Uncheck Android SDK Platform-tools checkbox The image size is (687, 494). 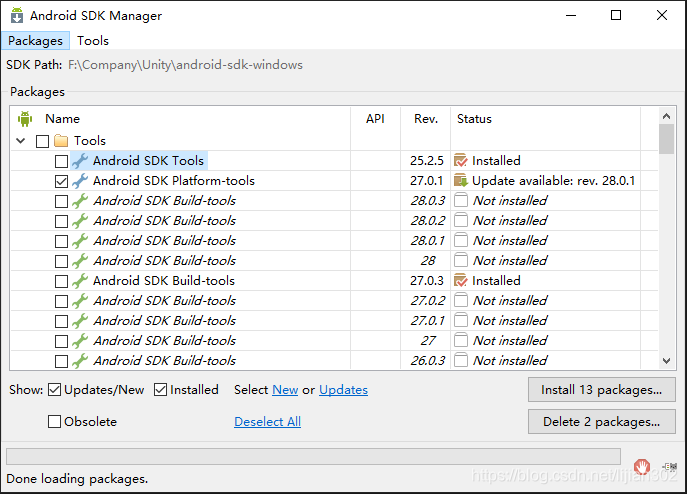click(x=61, y=181)
